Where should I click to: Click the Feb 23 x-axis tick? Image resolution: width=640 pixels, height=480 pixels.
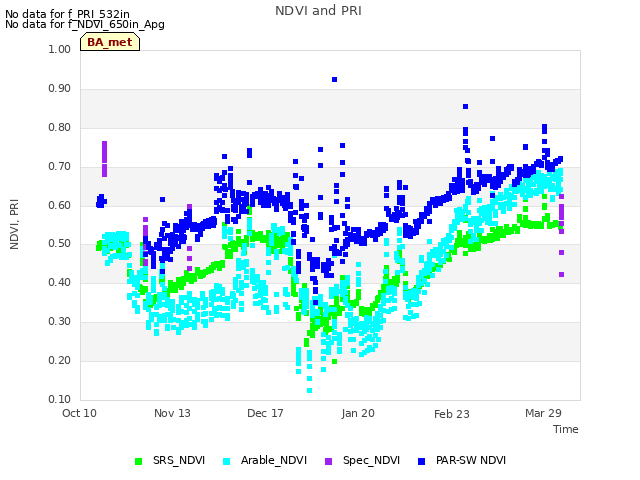[x=451, y=414]
